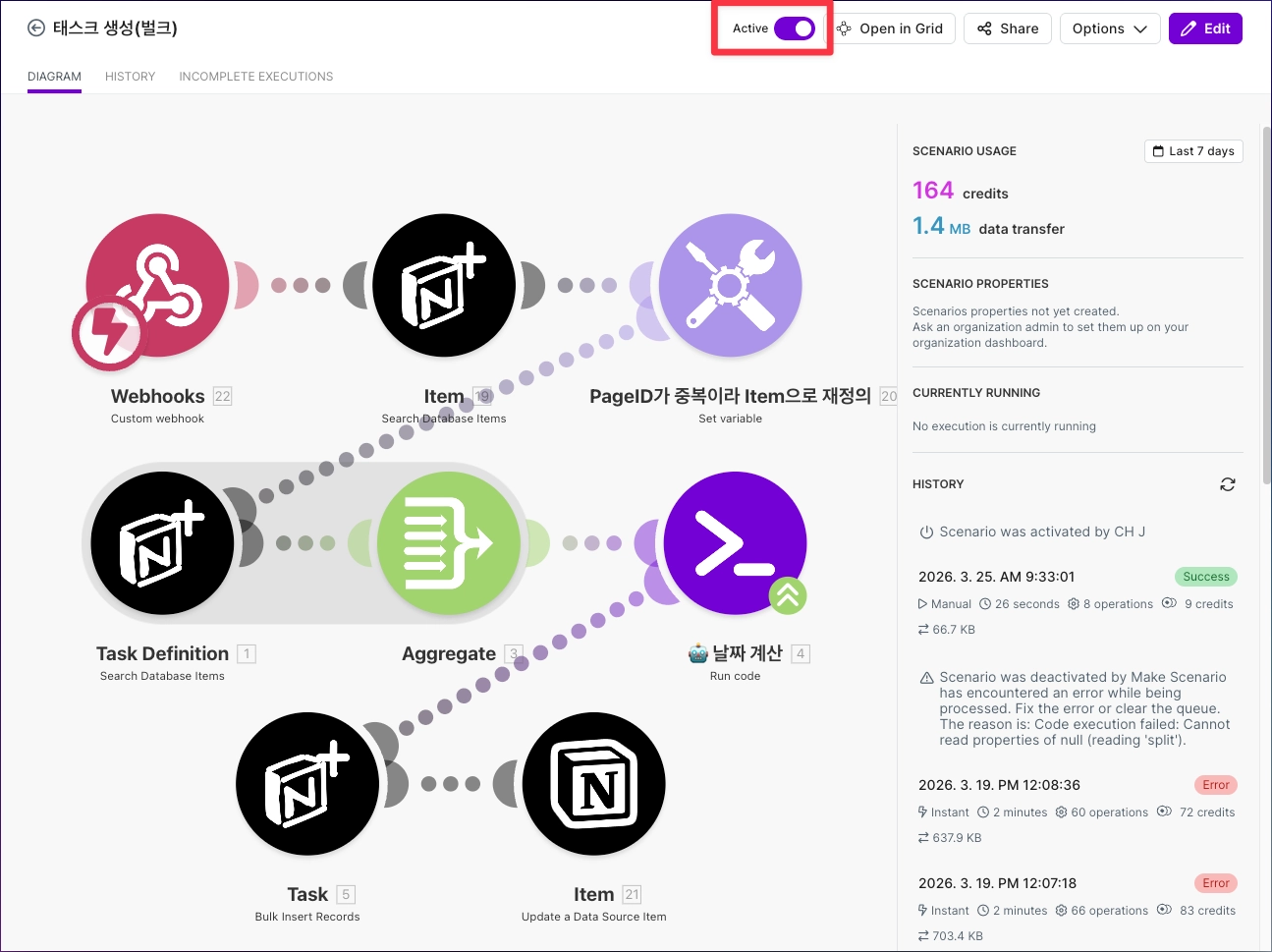The image size is (1272, 952).
Task: Open the INCOMPLETE EXECUTIONS tab
Action: tap(256, 77)
